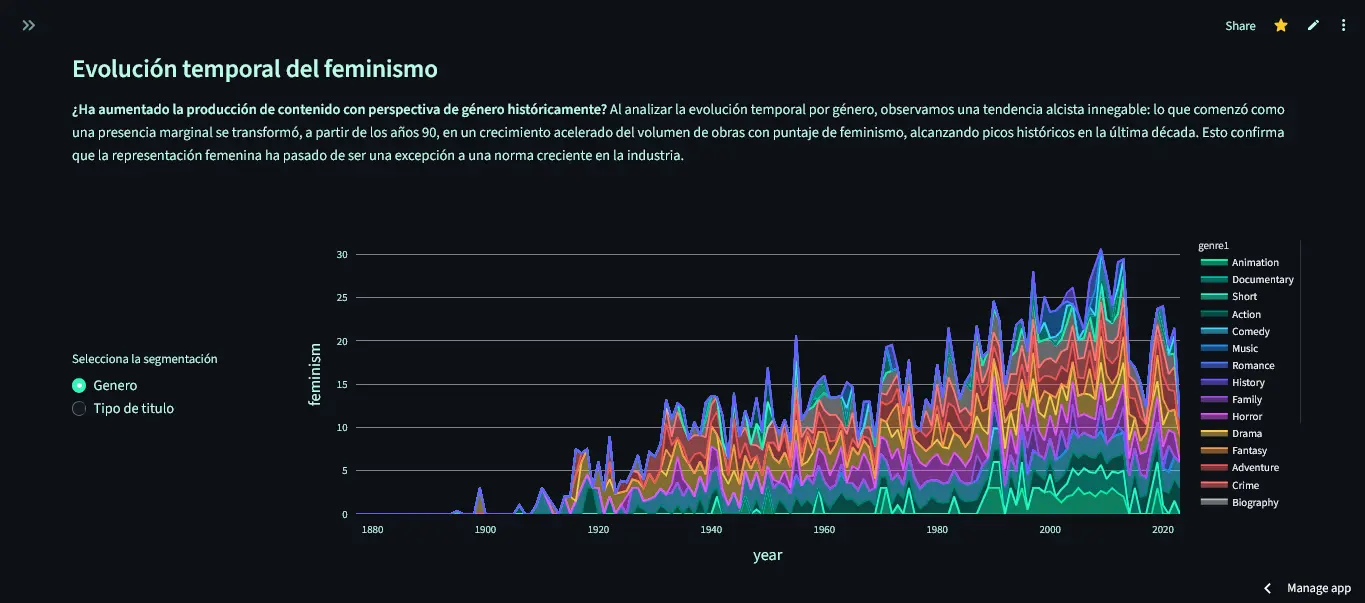Click the Share button
This screenshot has height=603, width=1365.
[x=1240, y=26]
